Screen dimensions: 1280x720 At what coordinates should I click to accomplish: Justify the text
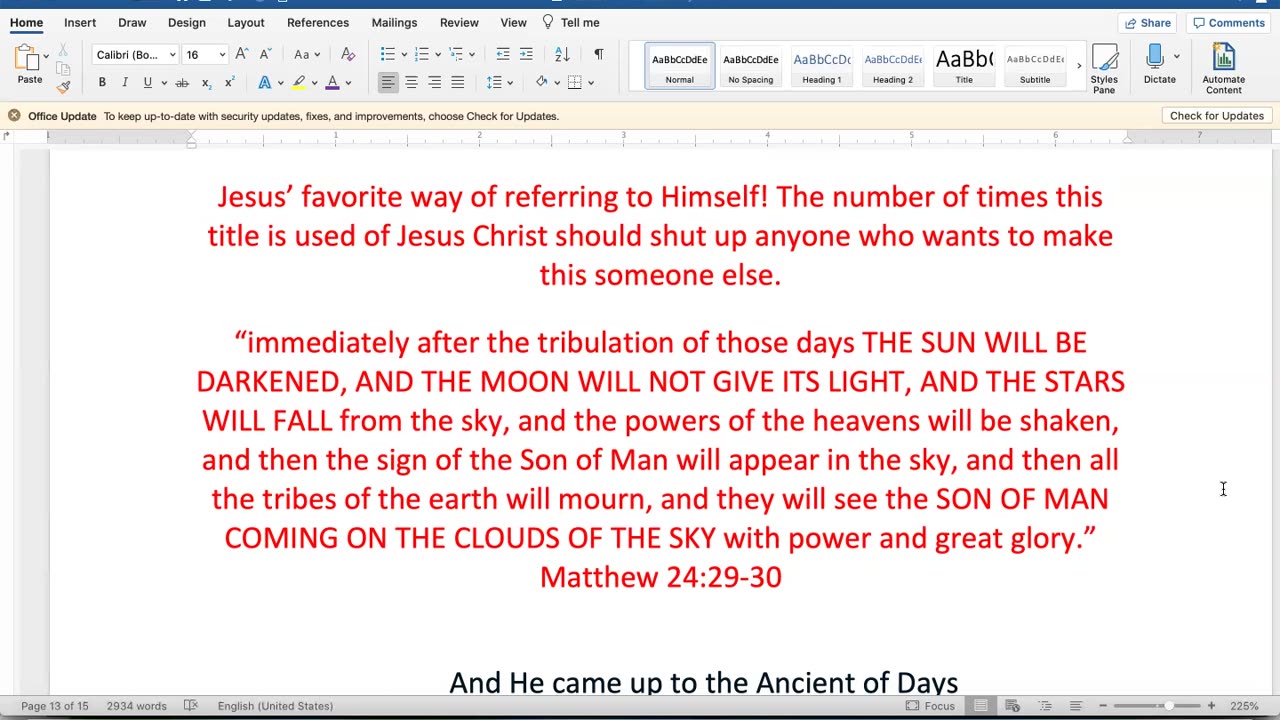pos(457,83)
